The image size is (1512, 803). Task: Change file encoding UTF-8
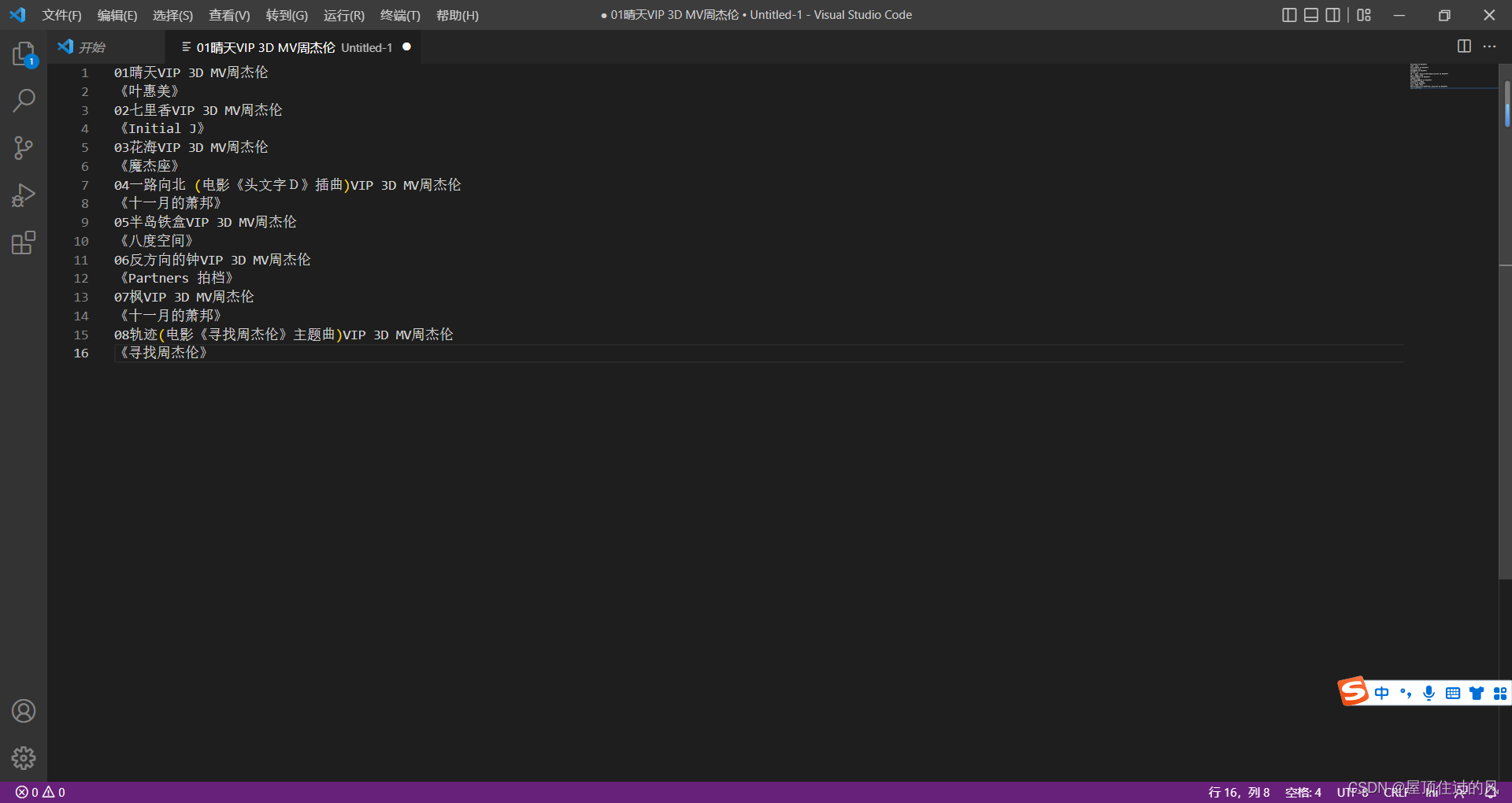[x=1353, y=792]
